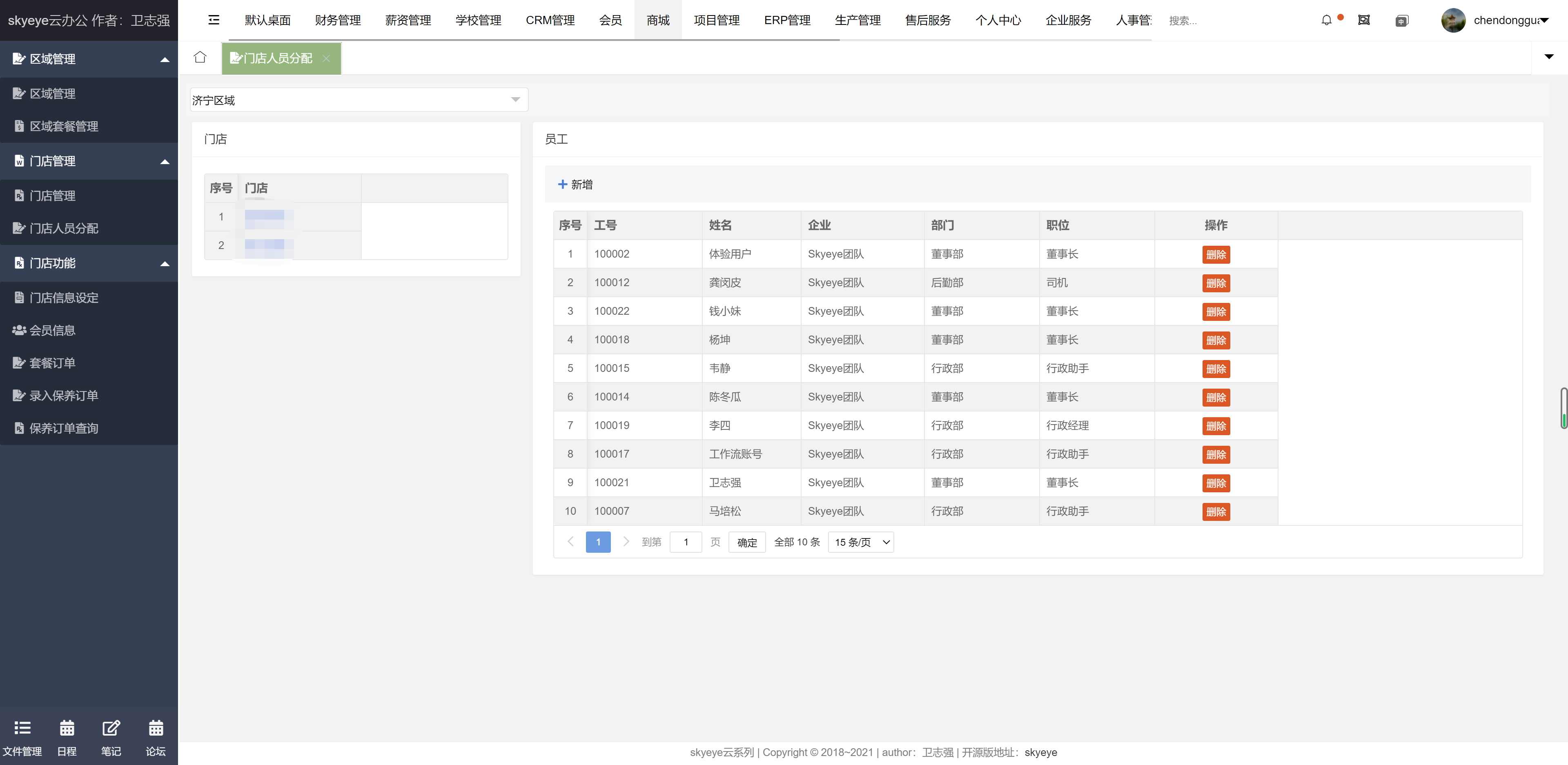
Task: Click the 新增 add employee button
Action: click(x=575, y=185)
